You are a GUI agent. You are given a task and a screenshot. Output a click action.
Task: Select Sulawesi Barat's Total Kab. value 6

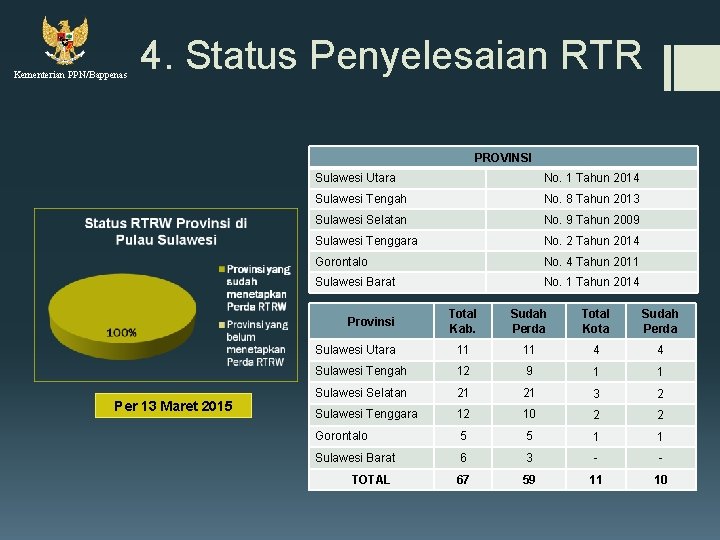pyautogui.click(x=463, y=458)
